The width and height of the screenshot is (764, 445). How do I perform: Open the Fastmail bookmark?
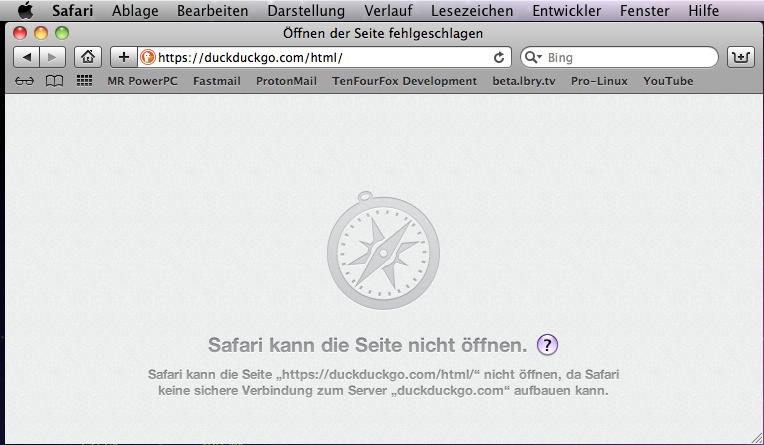[217, 81]
